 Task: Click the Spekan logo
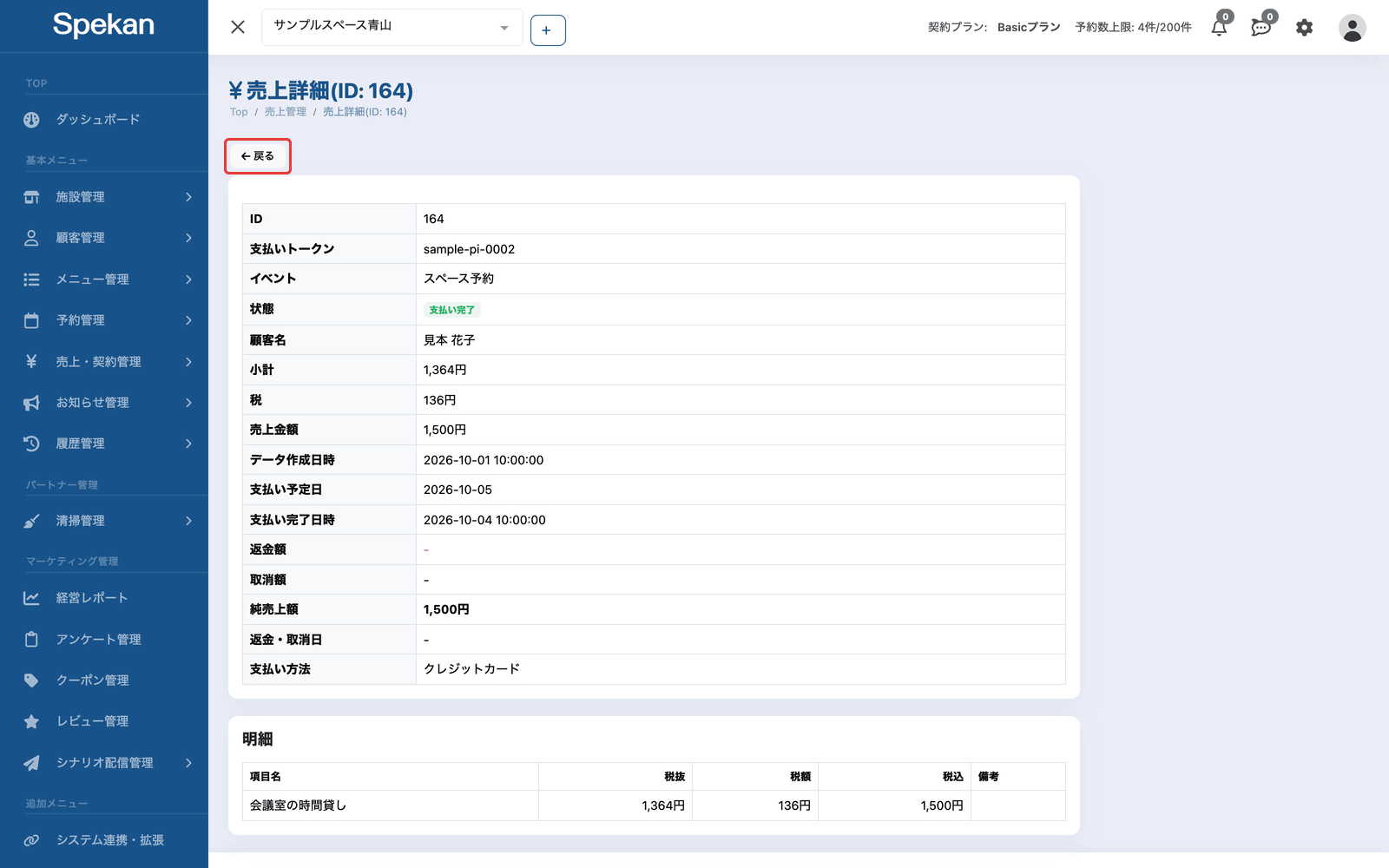point(103,24)
